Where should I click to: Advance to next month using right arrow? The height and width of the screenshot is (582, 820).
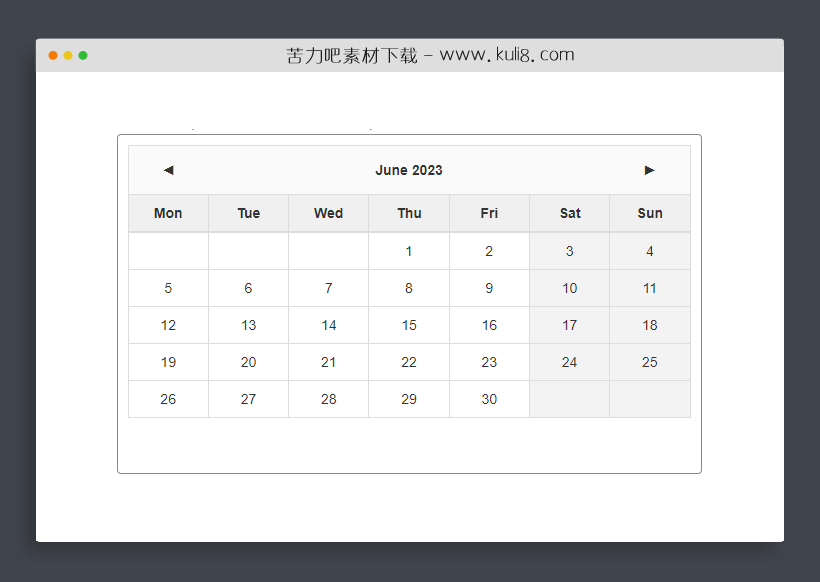click(x=649, y=170)
